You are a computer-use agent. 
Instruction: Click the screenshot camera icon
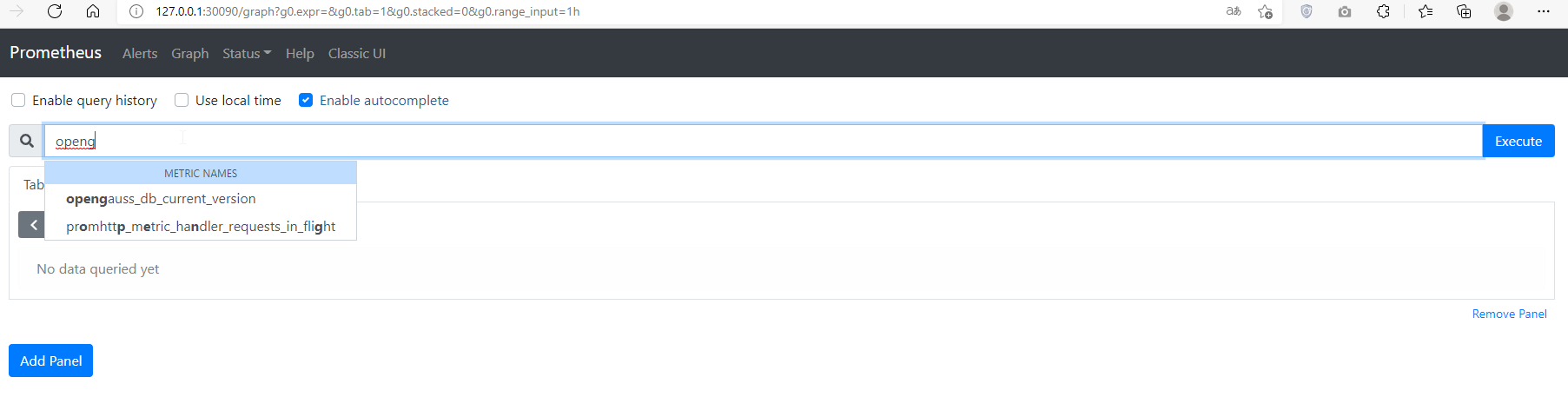pos(1345,11)
